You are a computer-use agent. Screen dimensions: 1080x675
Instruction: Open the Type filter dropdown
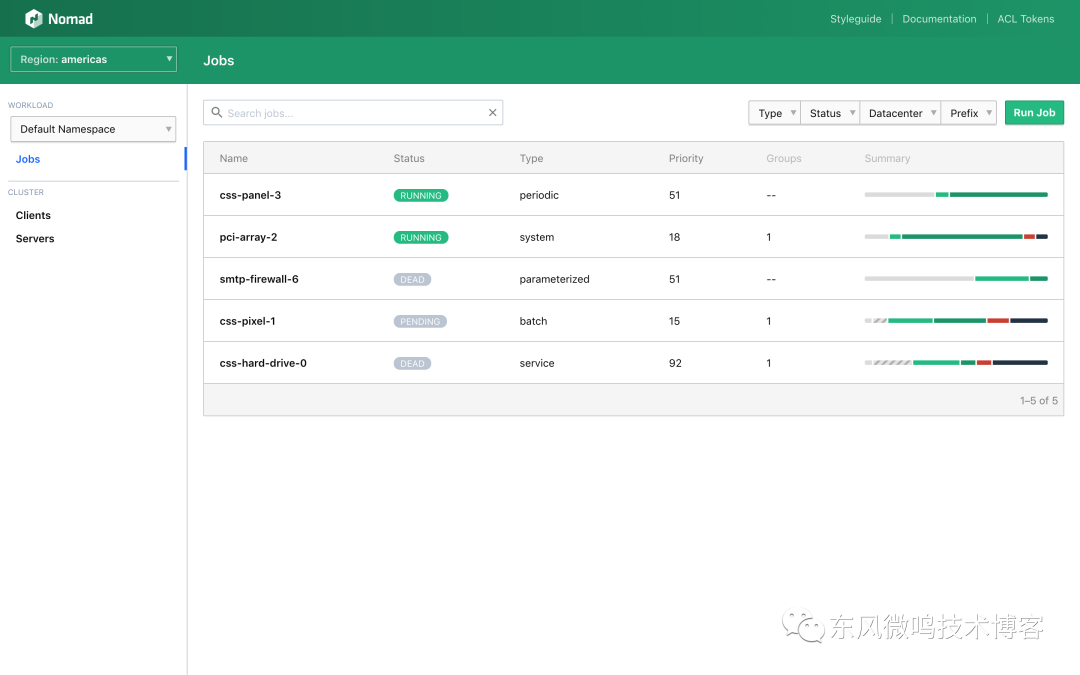[775, 113]
